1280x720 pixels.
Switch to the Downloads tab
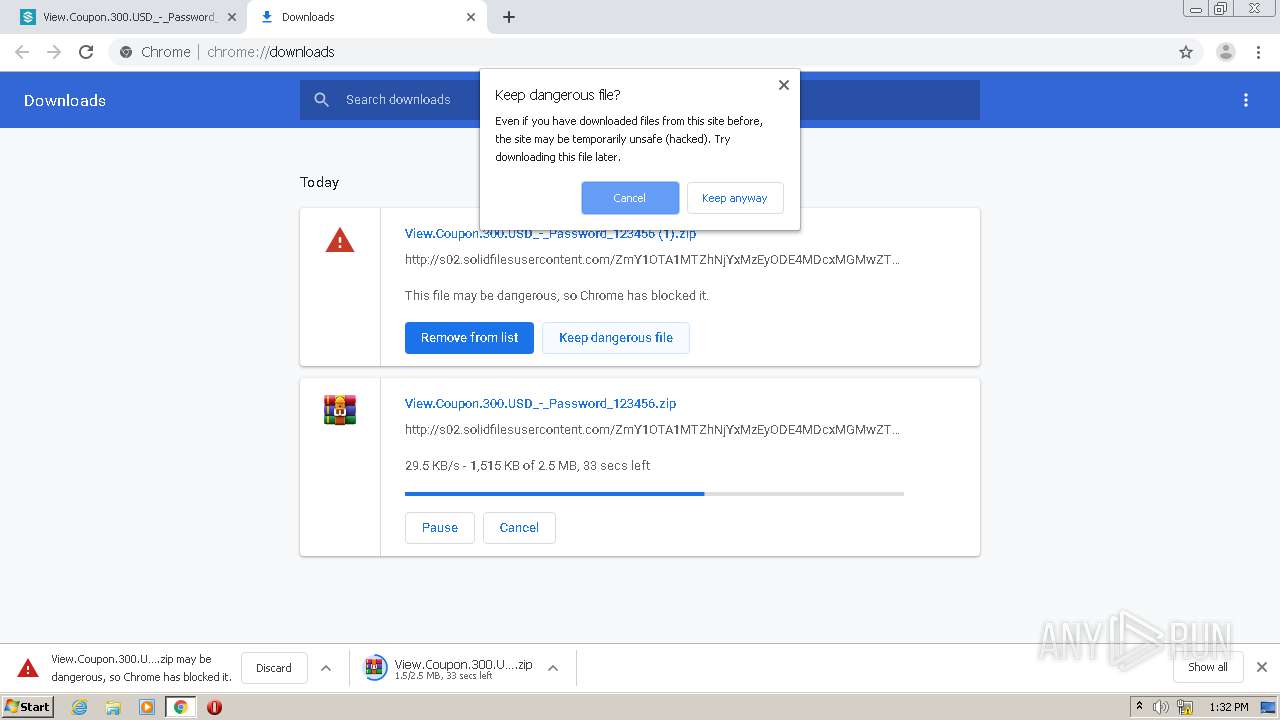click(366, 17)
